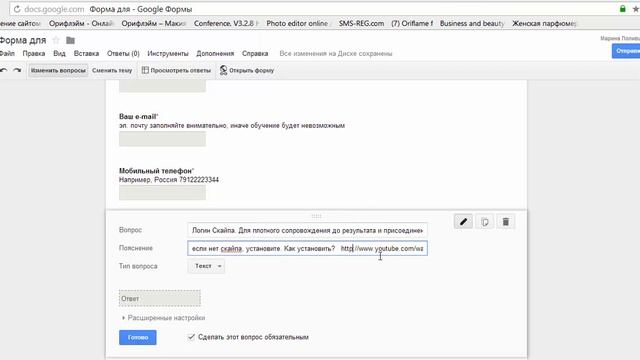The image size is (640, 360).
Task: Click 'Изменить вопросы' toolbar button
Action: [x=58, y=70]
